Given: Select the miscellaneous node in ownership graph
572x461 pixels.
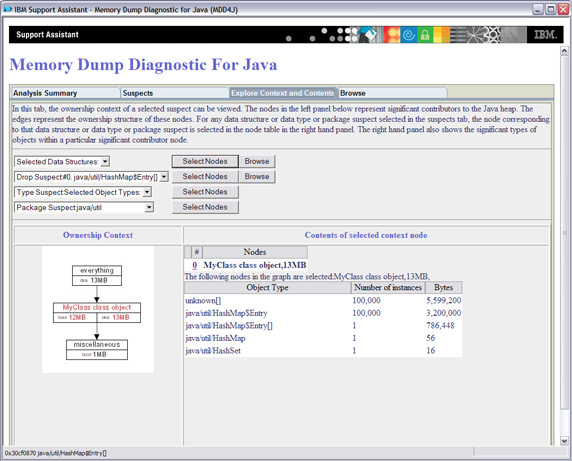Looking at the screenshot, I should click(97, 350).
